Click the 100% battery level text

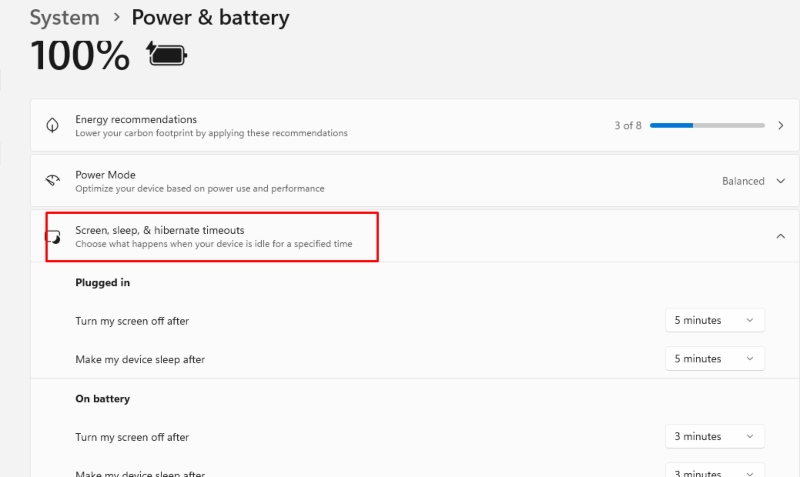tap(80, 55)
